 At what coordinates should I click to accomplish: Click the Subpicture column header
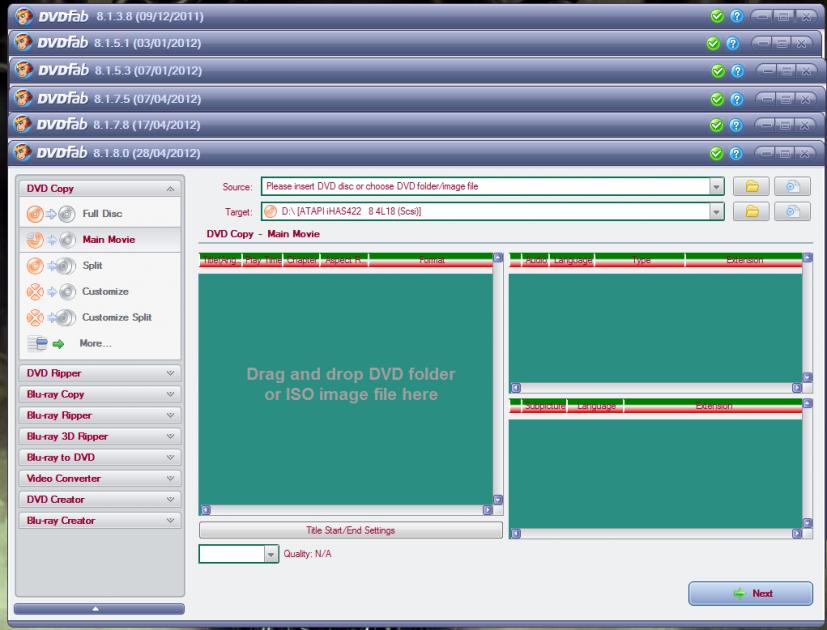coord(544,406)
